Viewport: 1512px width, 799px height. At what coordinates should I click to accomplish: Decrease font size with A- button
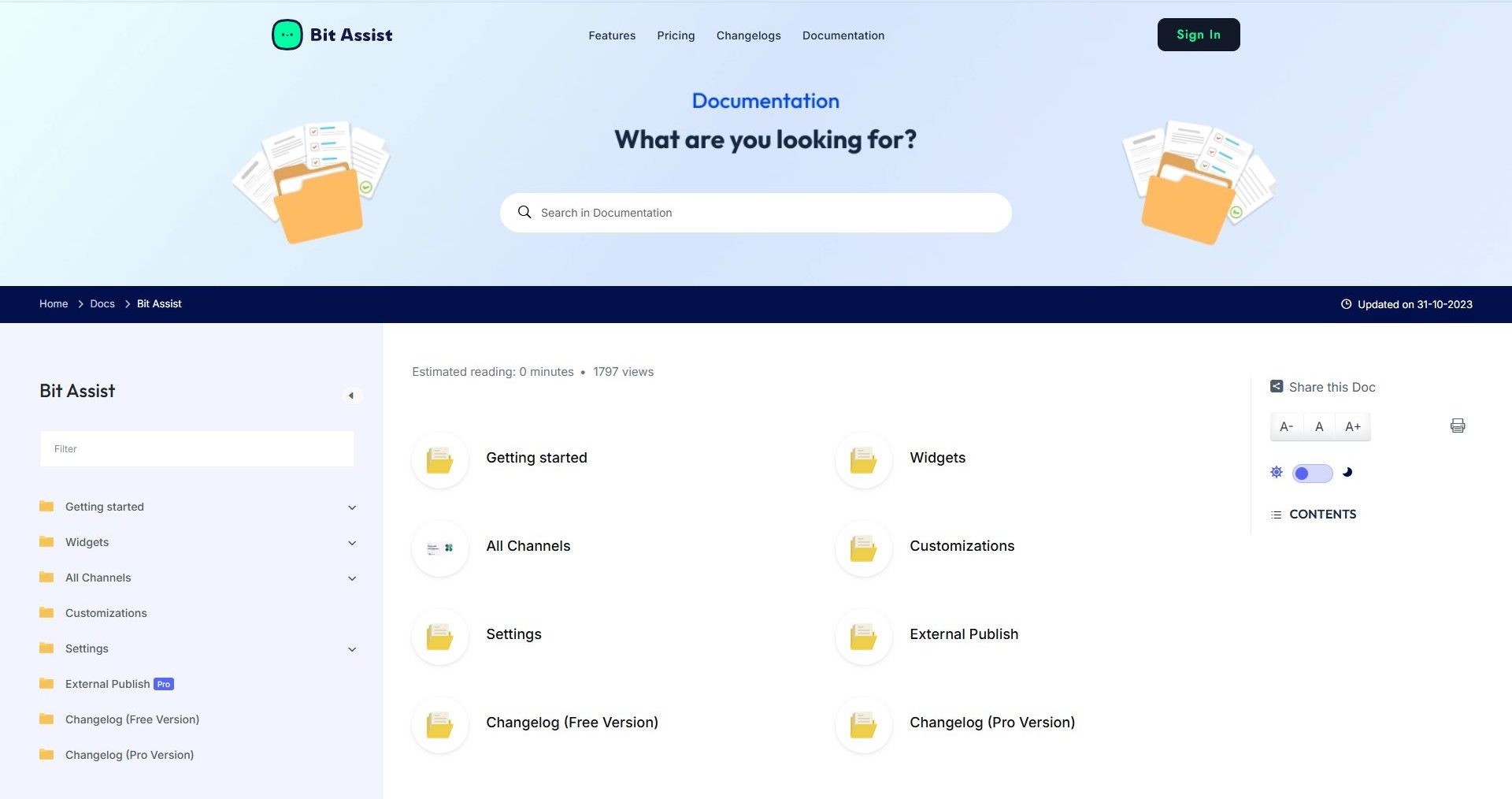point(1287,426)
